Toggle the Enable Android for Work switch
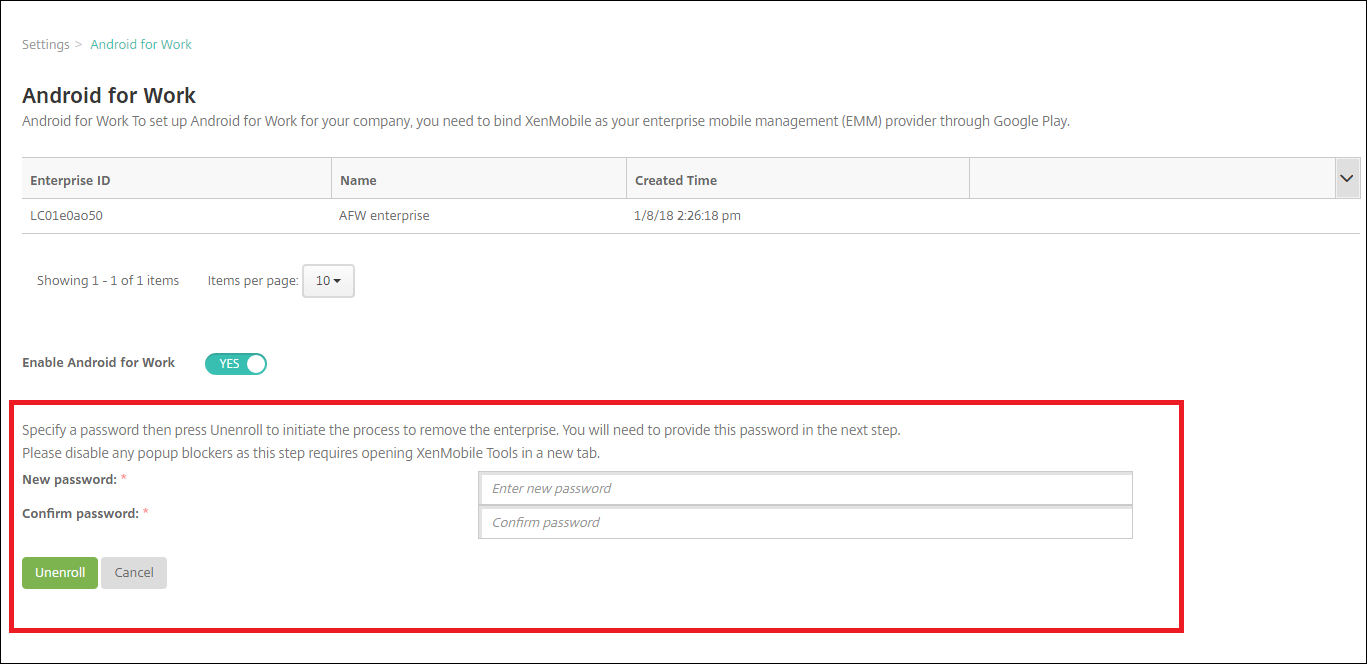 point(236,364)
